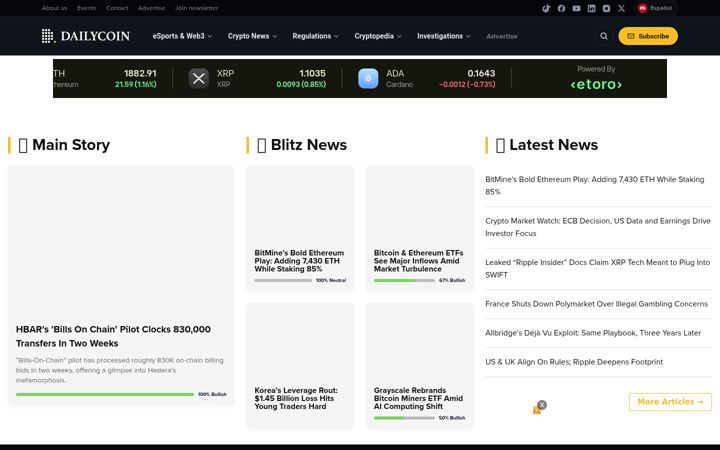Click the HBAR main story image placeholder
The image size is (720, 450).
tap(121, 241)
